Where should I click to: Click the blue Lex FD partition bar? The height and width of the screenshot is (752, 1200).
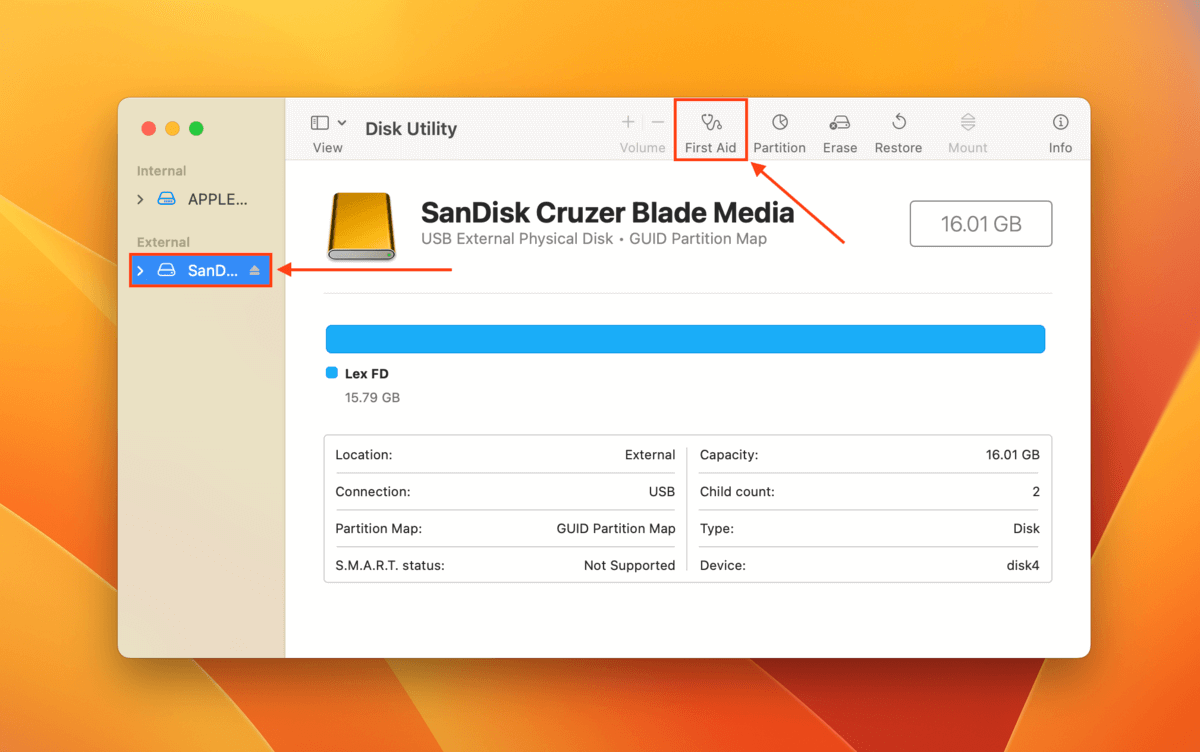point(685,339)
